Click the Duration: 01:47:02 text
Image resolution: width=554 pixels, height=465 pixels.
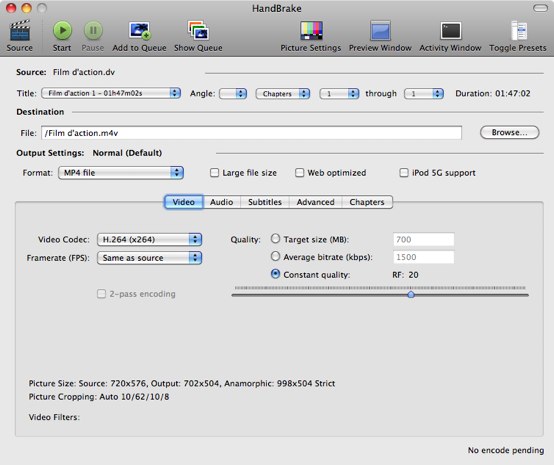coord(493,94)
